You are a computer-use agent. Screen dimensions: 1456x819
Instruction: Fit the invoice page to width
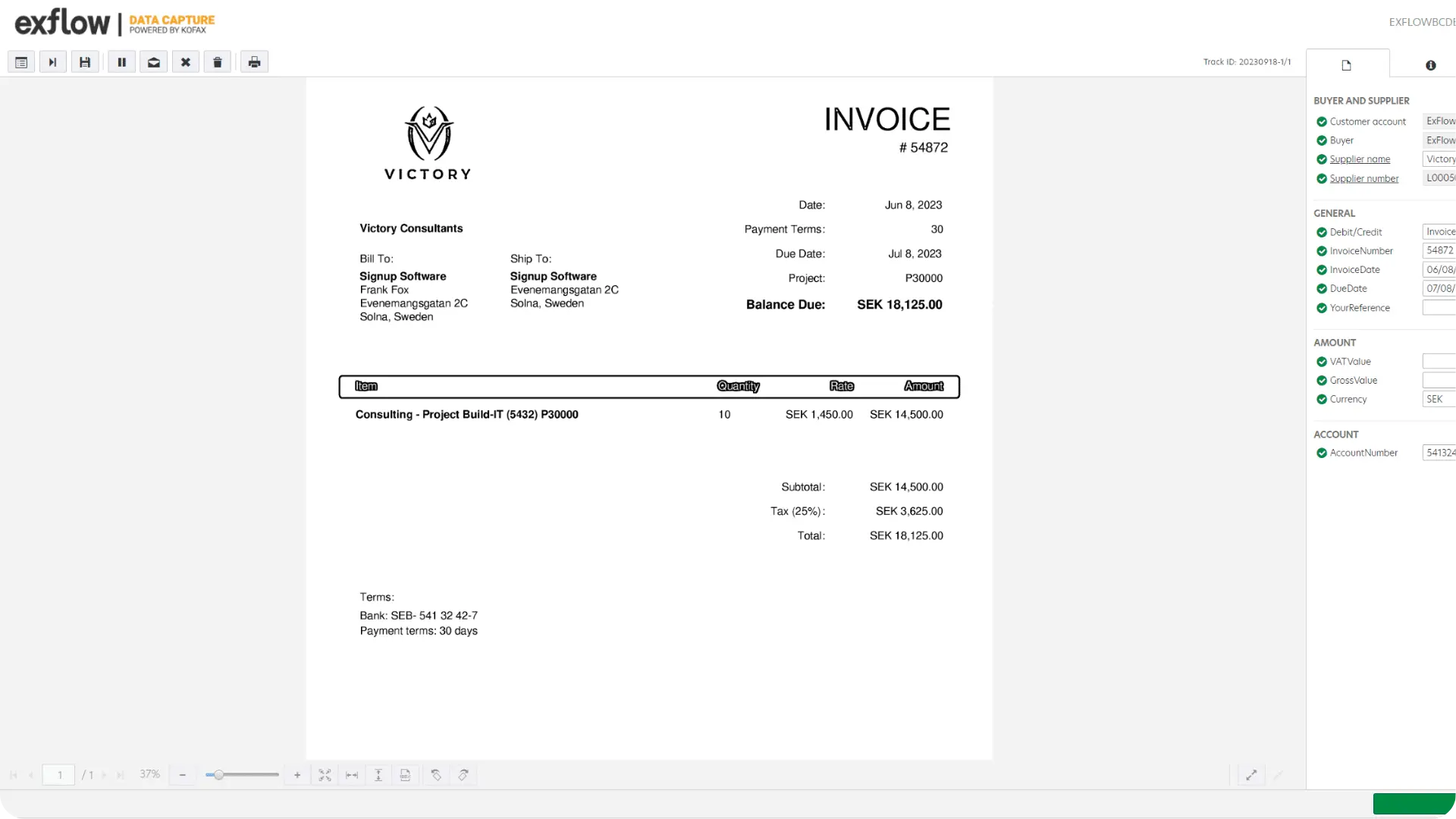(352, 775)
